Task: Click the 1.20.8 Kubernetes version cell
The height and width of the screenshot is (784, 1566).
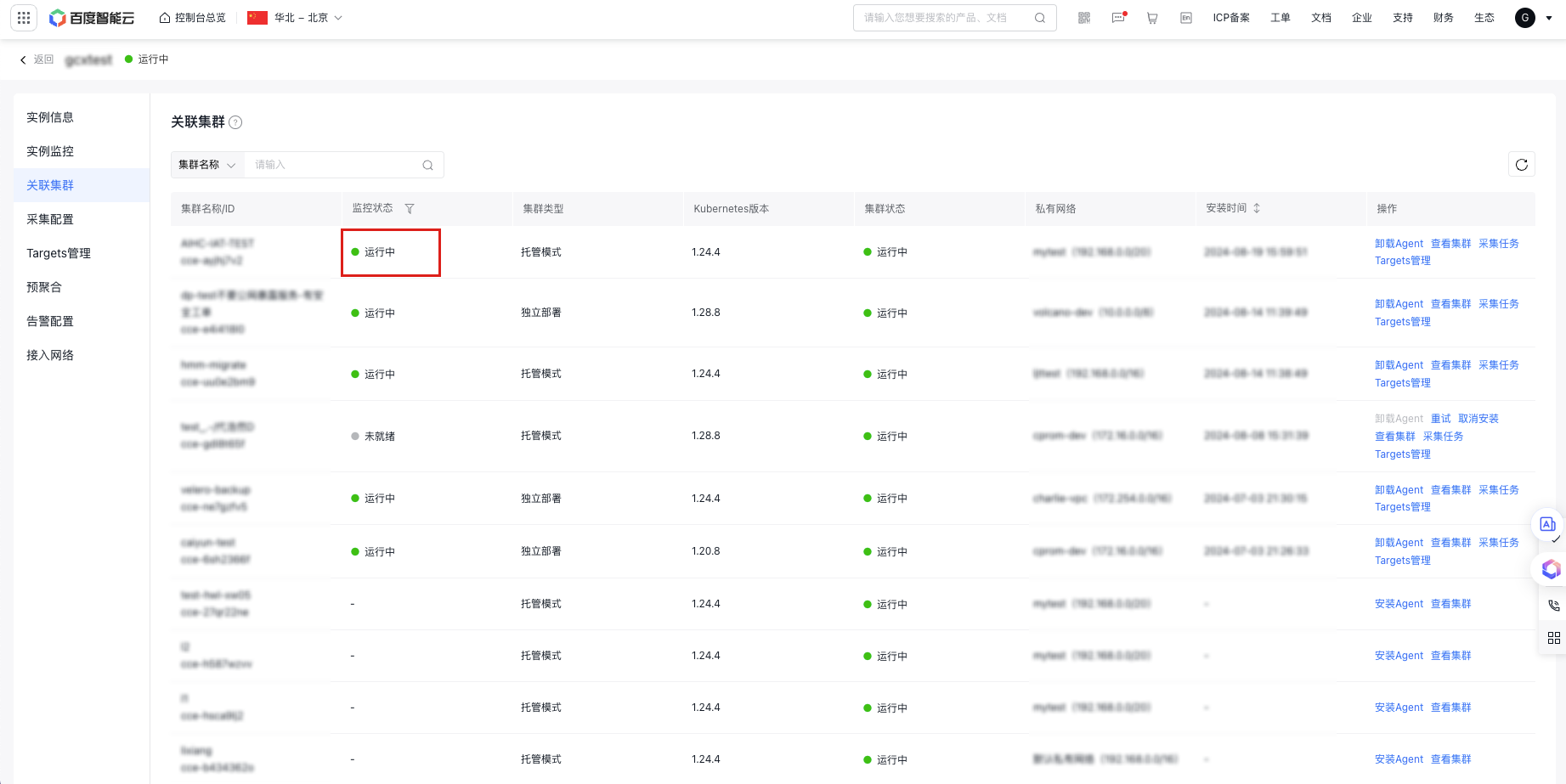Action: [x=706, y=551]
